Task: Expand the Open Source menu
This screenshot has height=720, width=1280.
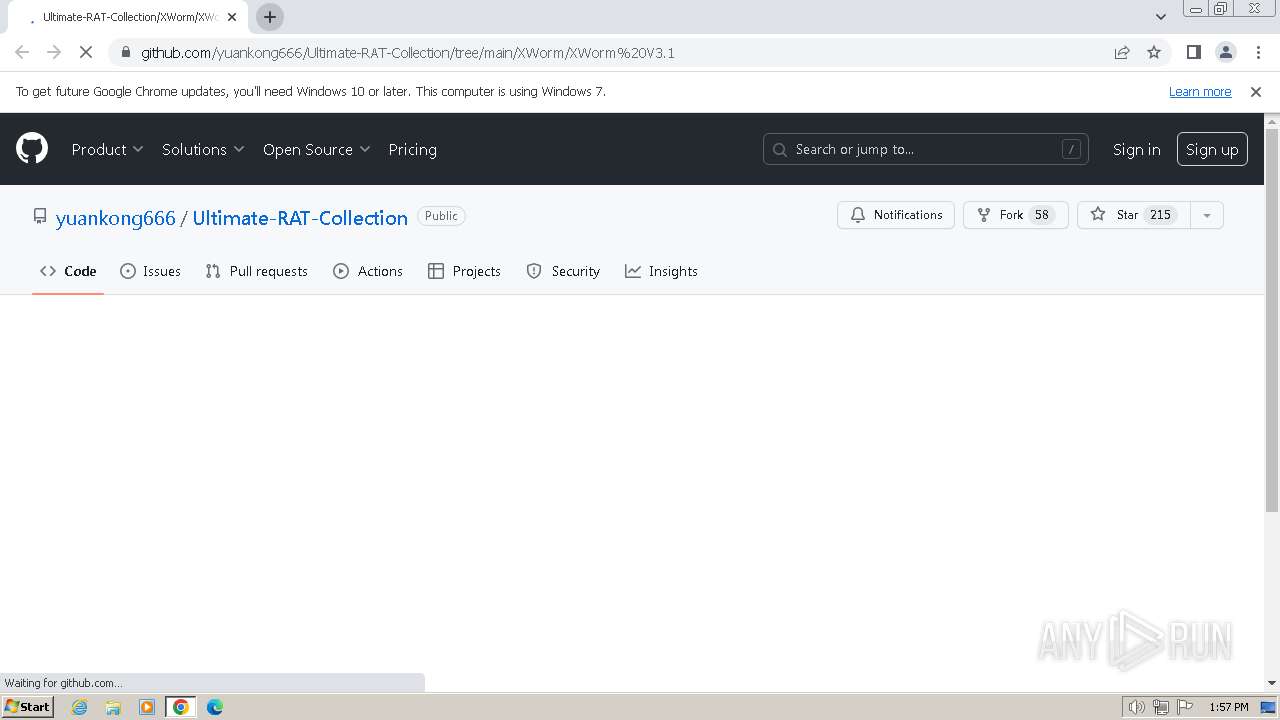Action: [316, 149]
